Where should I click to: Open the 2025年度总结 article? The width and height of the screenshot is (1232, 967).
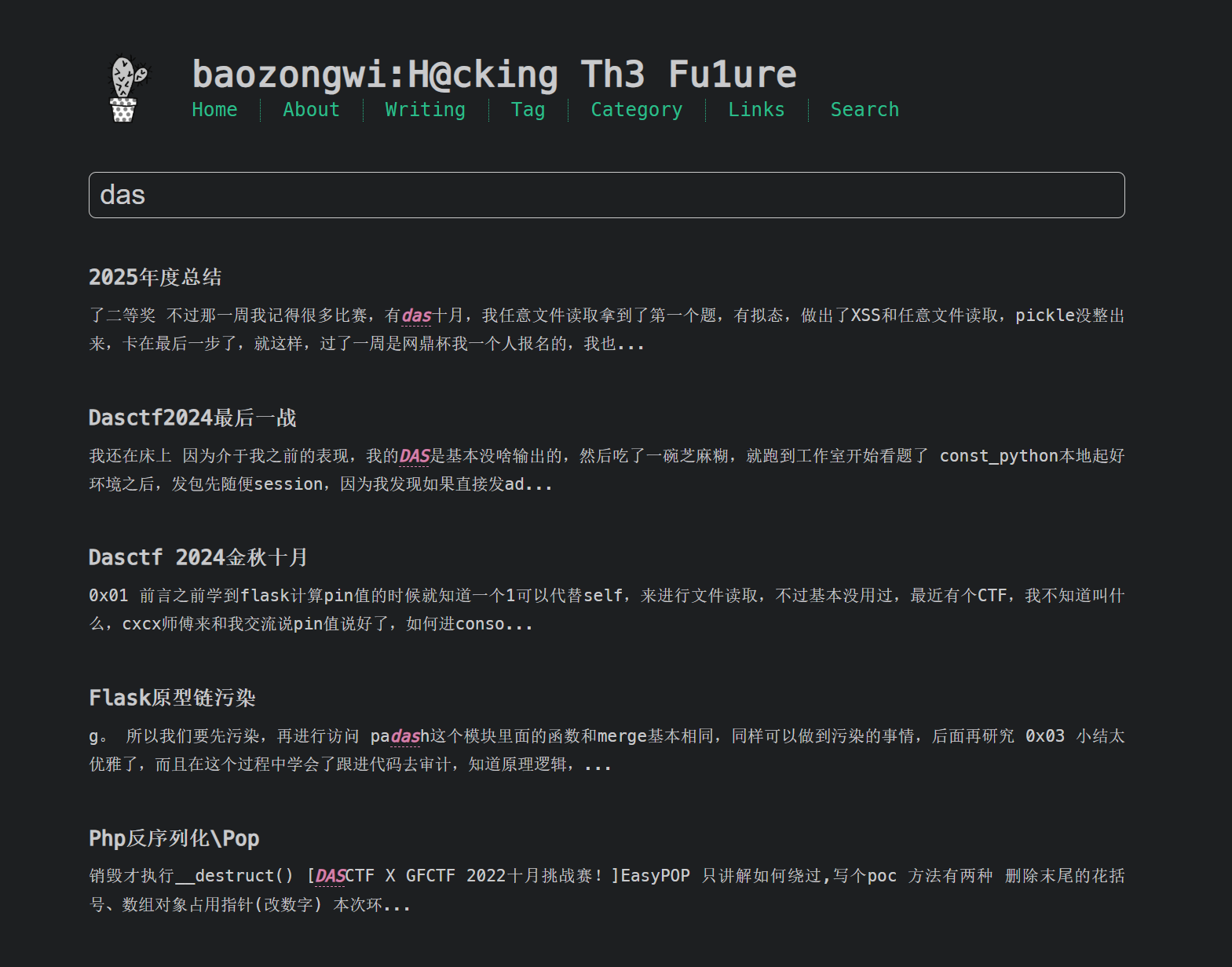pos(155,277)
